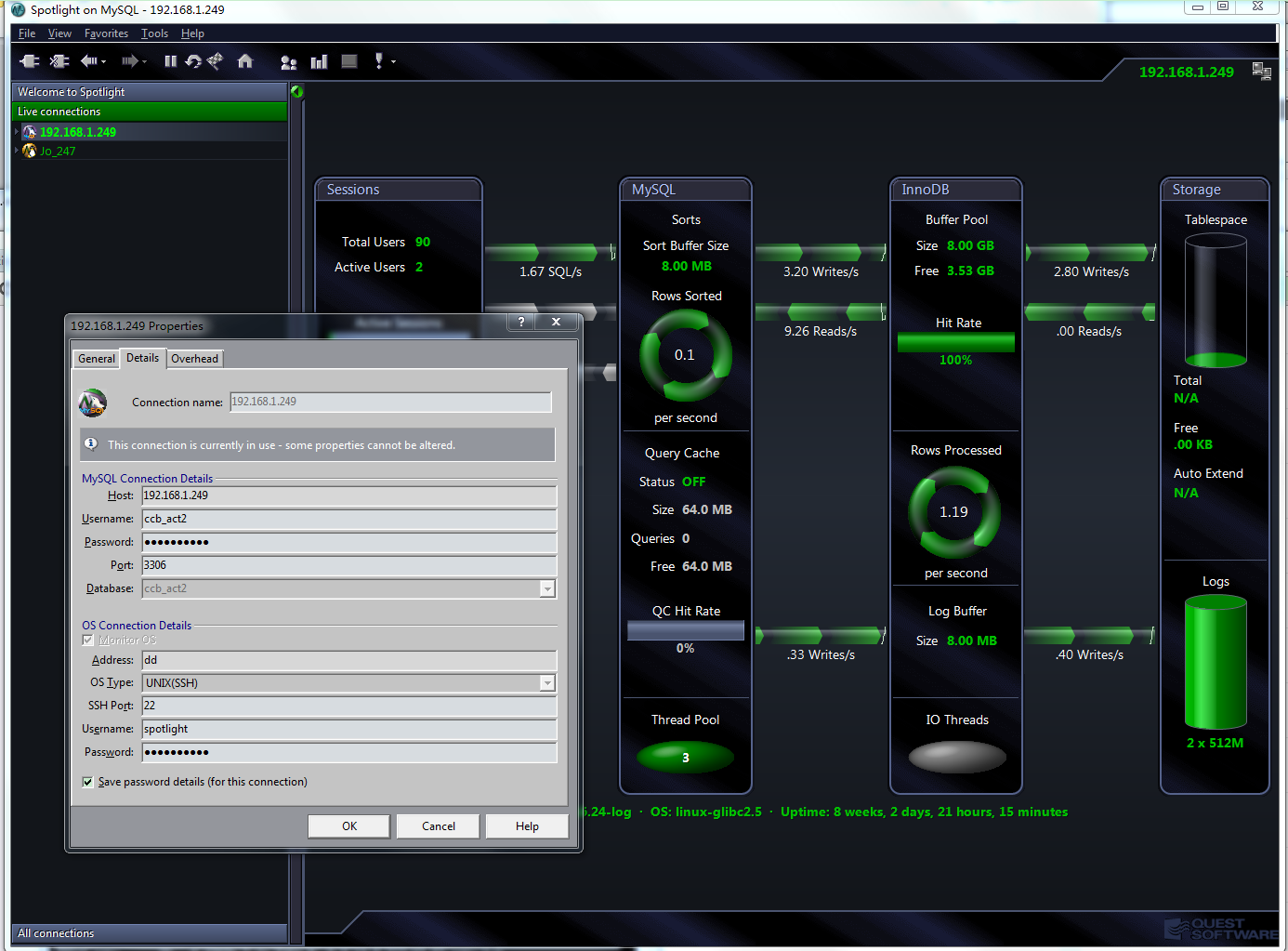Toggle the Monitor OS checkbox

pos(87,641)
